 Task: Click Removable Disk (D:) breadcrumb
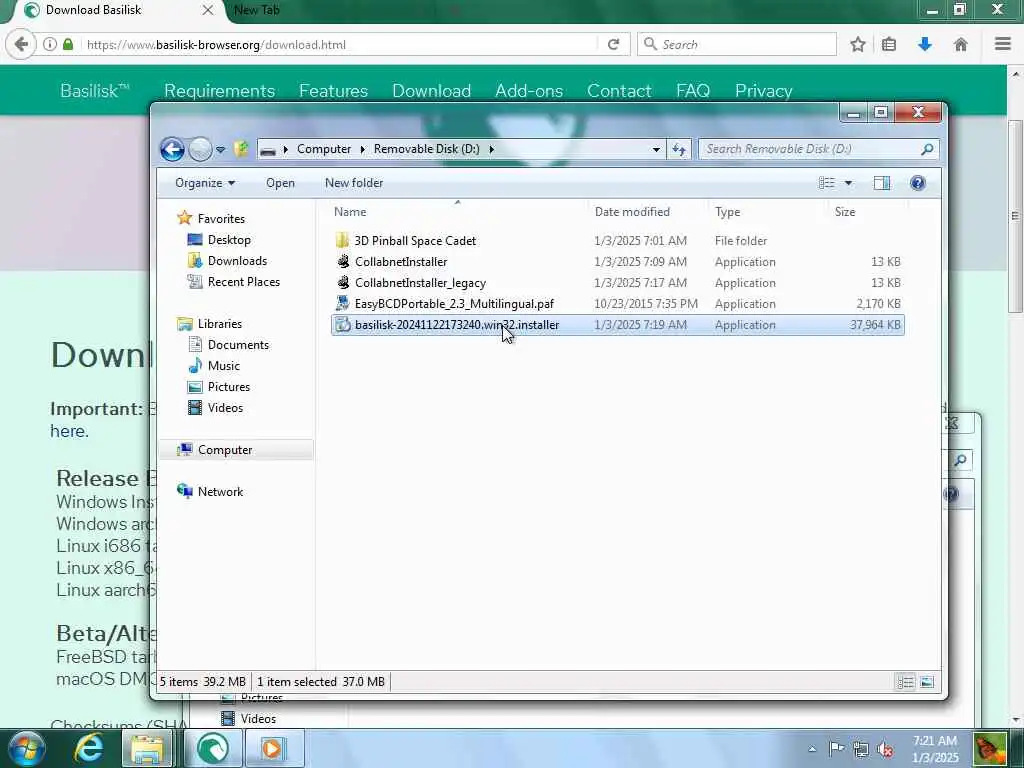(x=426, y=149)
